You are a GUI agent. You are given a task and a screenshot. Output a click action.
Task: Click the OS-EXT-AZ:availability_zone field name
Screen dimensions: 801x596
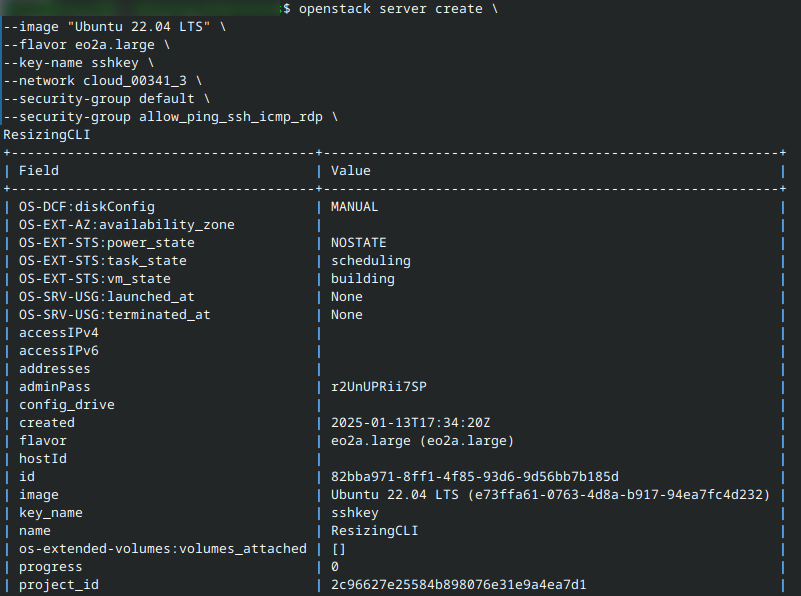click(x=127, y=224)
